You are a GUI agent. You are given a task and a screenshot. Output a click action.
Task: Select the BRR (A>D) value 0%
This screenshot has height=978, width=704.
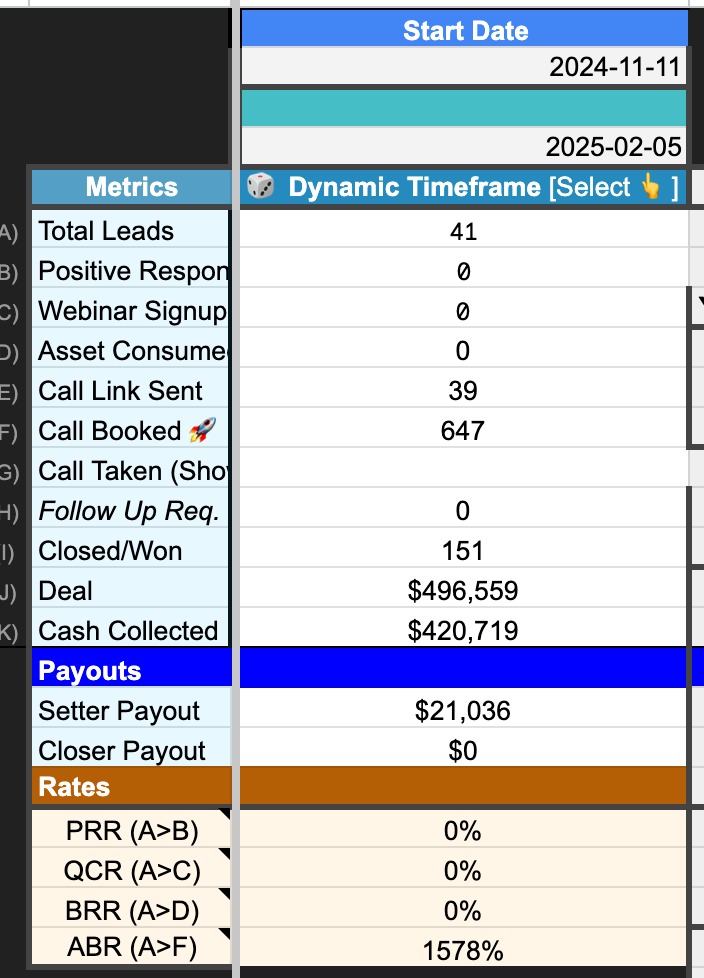click(464, 909)
